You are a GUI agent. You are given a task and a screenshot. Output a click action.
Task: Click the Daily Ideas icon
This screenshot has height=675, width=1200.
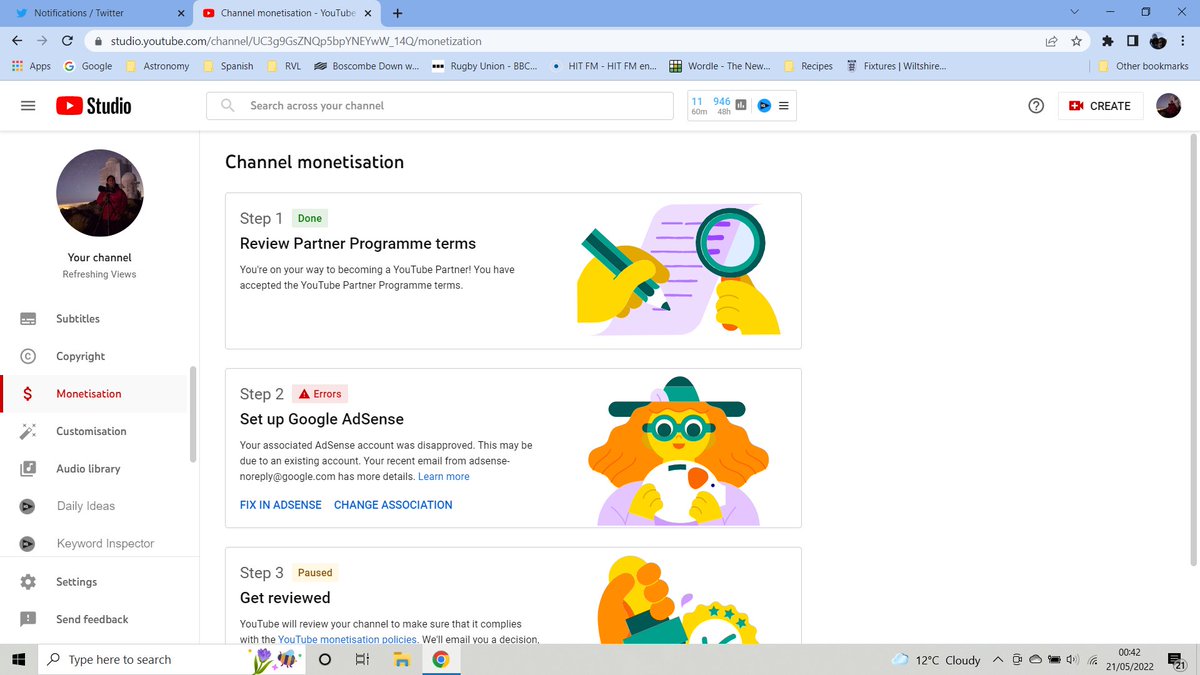pyautogui.click(x=28, y=506)
